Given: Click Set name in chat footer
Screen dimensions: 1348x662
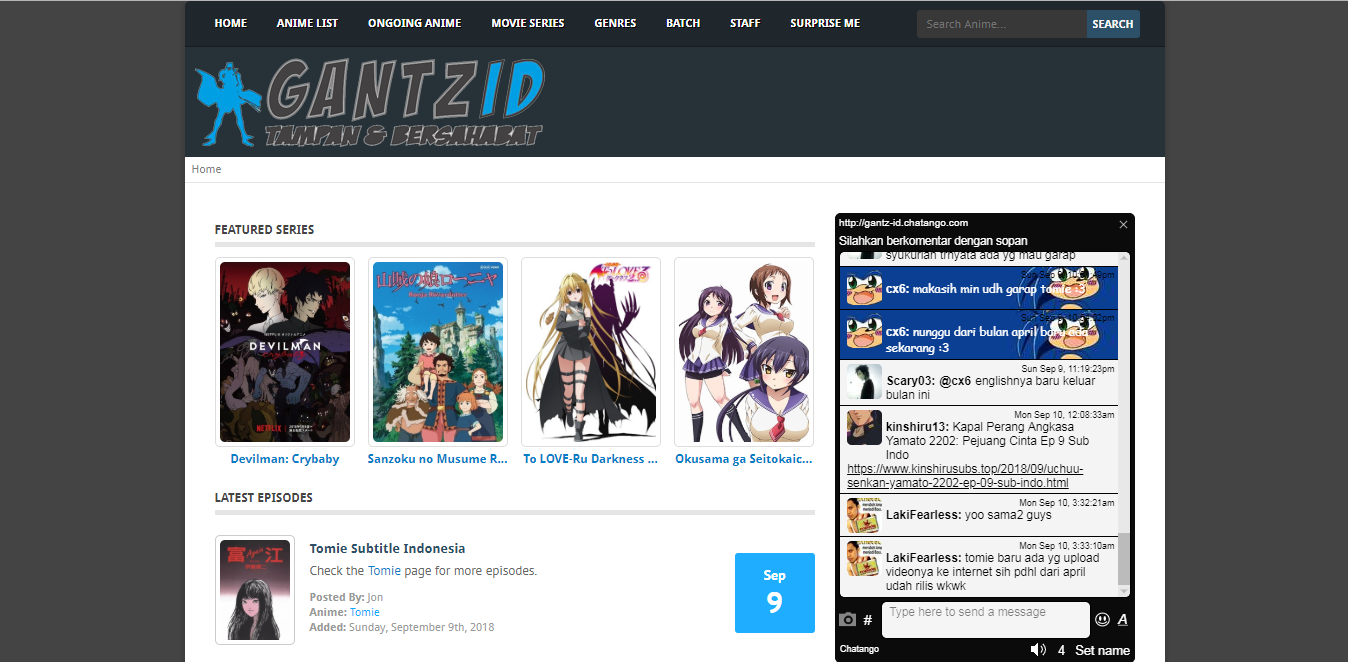Looking at the screenshot, I should coord(1102,650).
